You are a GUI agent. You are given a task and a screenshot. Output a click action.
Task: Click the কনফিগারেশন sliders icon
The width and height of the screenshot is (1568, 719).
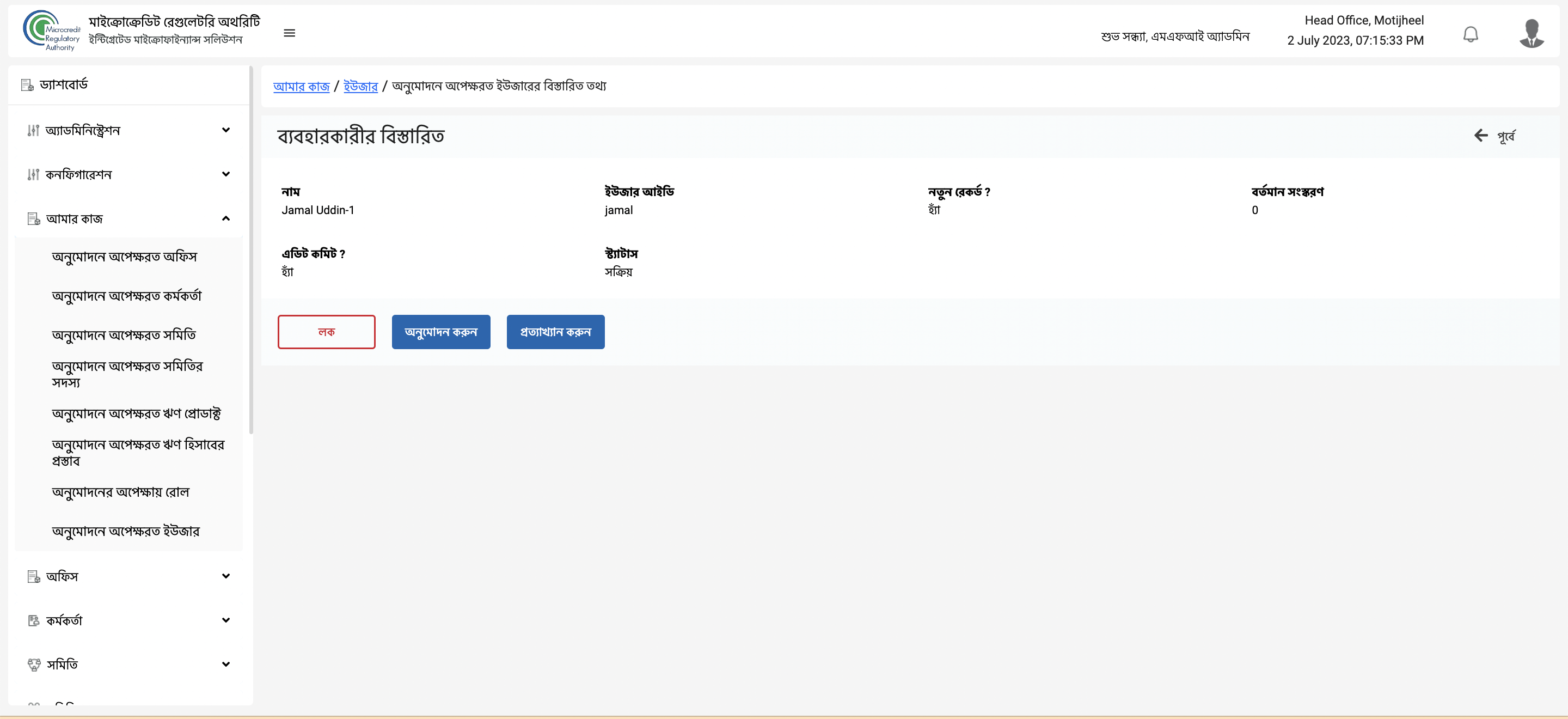pyautogui.click(x=33, y=175)
